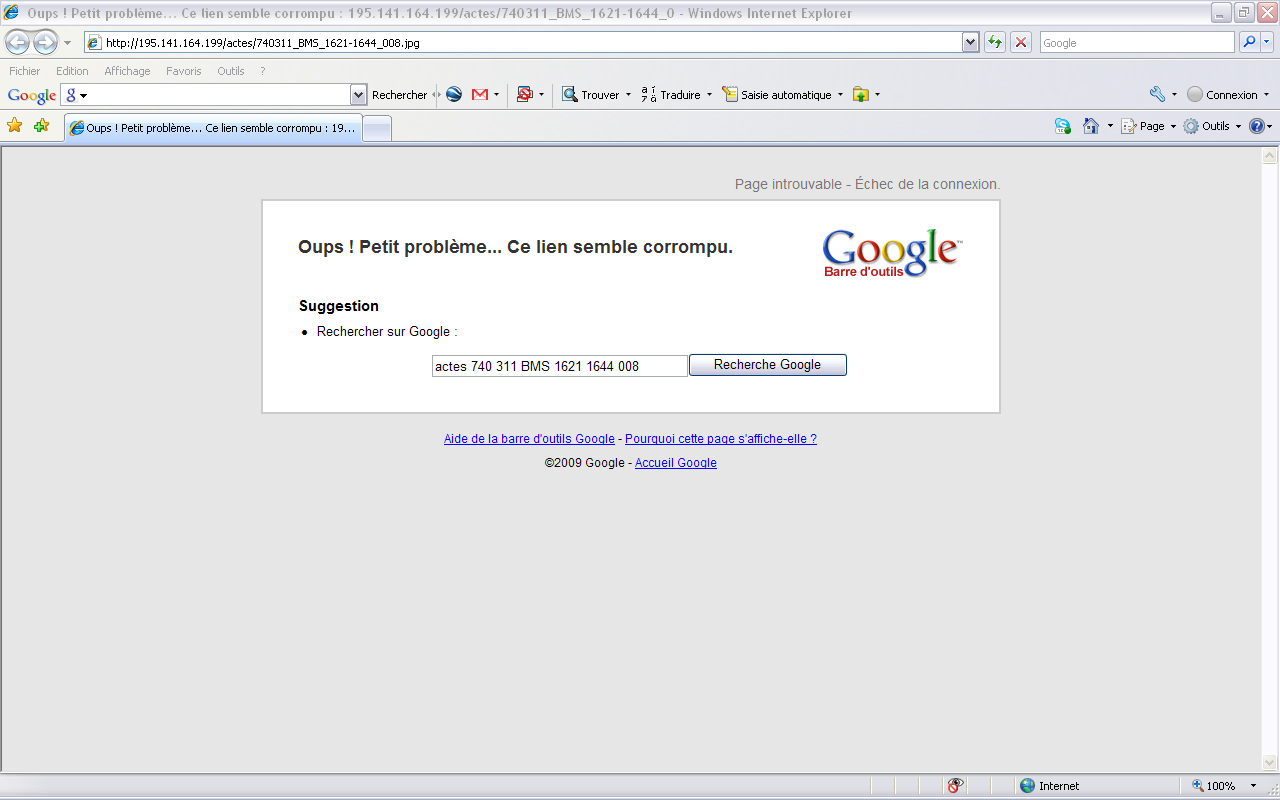The height and width of the screenshot is (800, 1280).
Task: Click scrollbar down arrow
Action: coord(1270,762)
